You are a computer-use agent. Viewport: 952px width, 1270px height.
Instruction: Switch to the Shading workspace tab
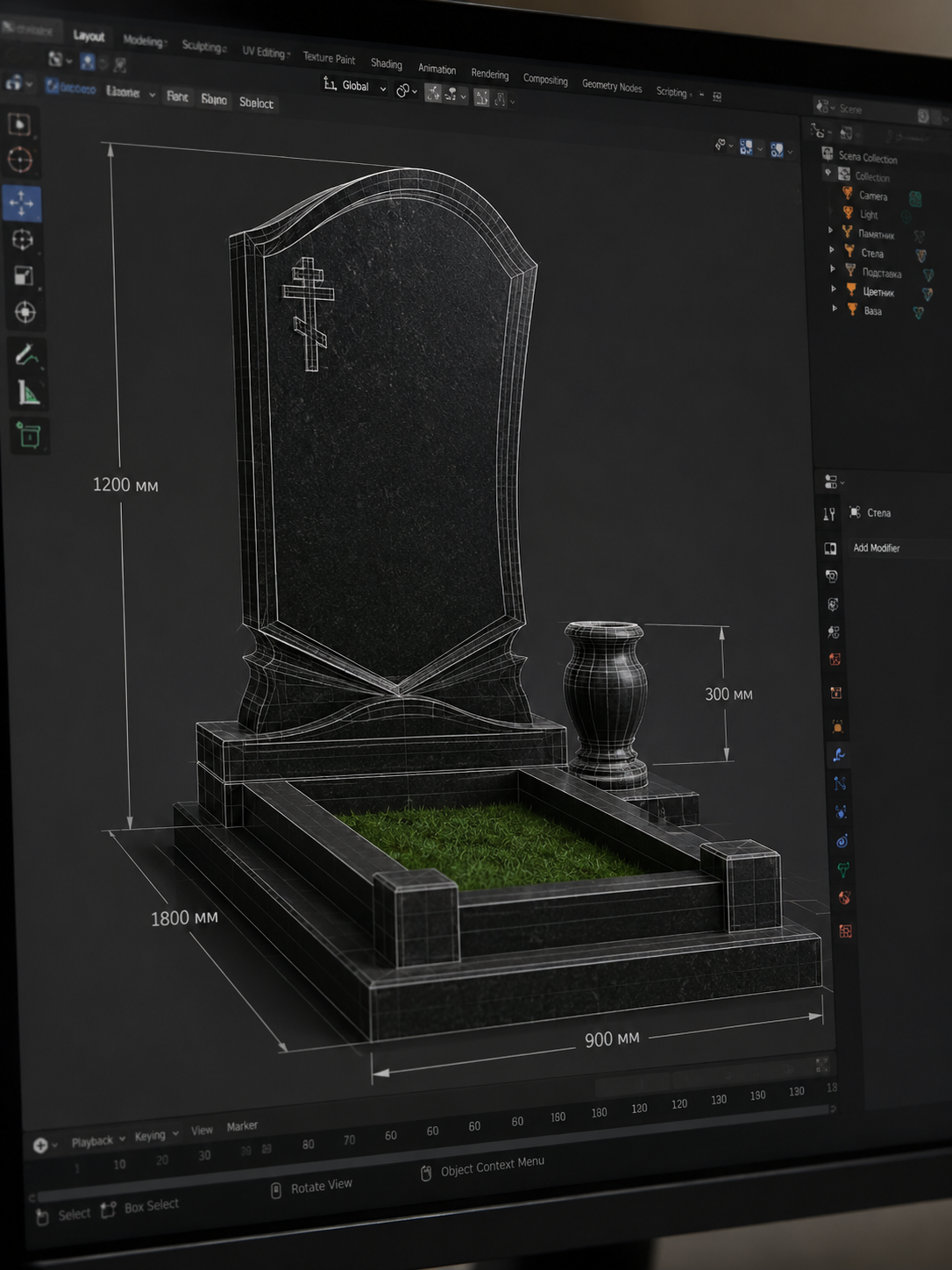386,64
